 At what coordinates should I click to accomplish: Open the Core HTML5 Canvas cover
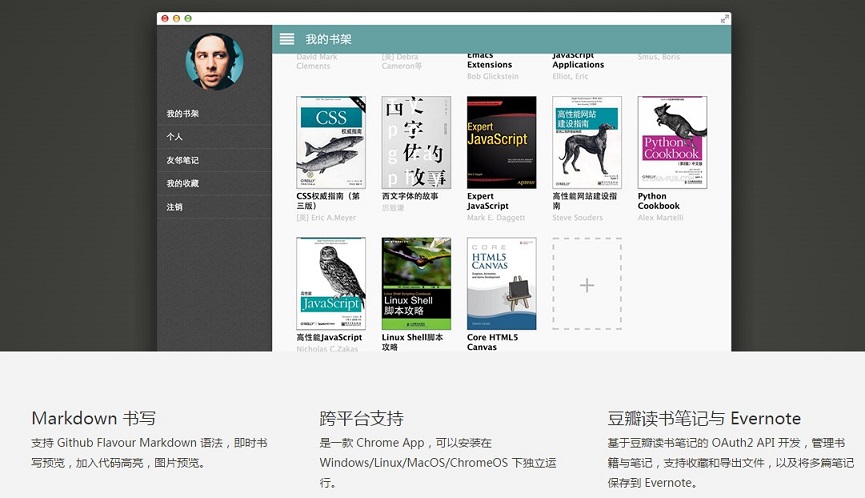[x=501, y=283]
